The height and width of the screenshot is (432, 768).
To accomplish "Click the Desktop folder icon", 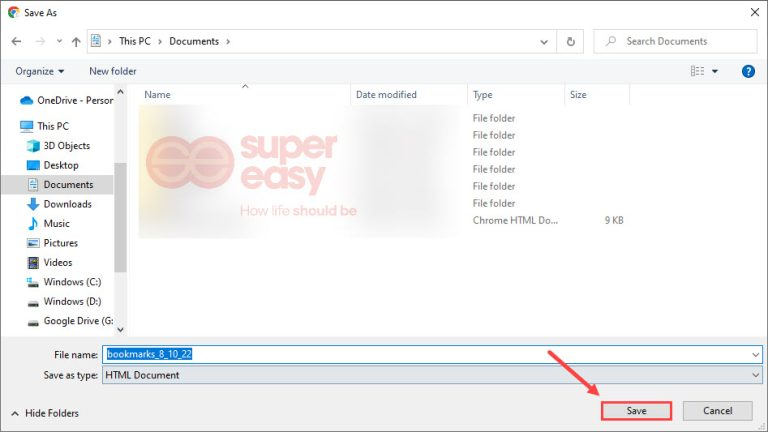I will click(33, 166).
